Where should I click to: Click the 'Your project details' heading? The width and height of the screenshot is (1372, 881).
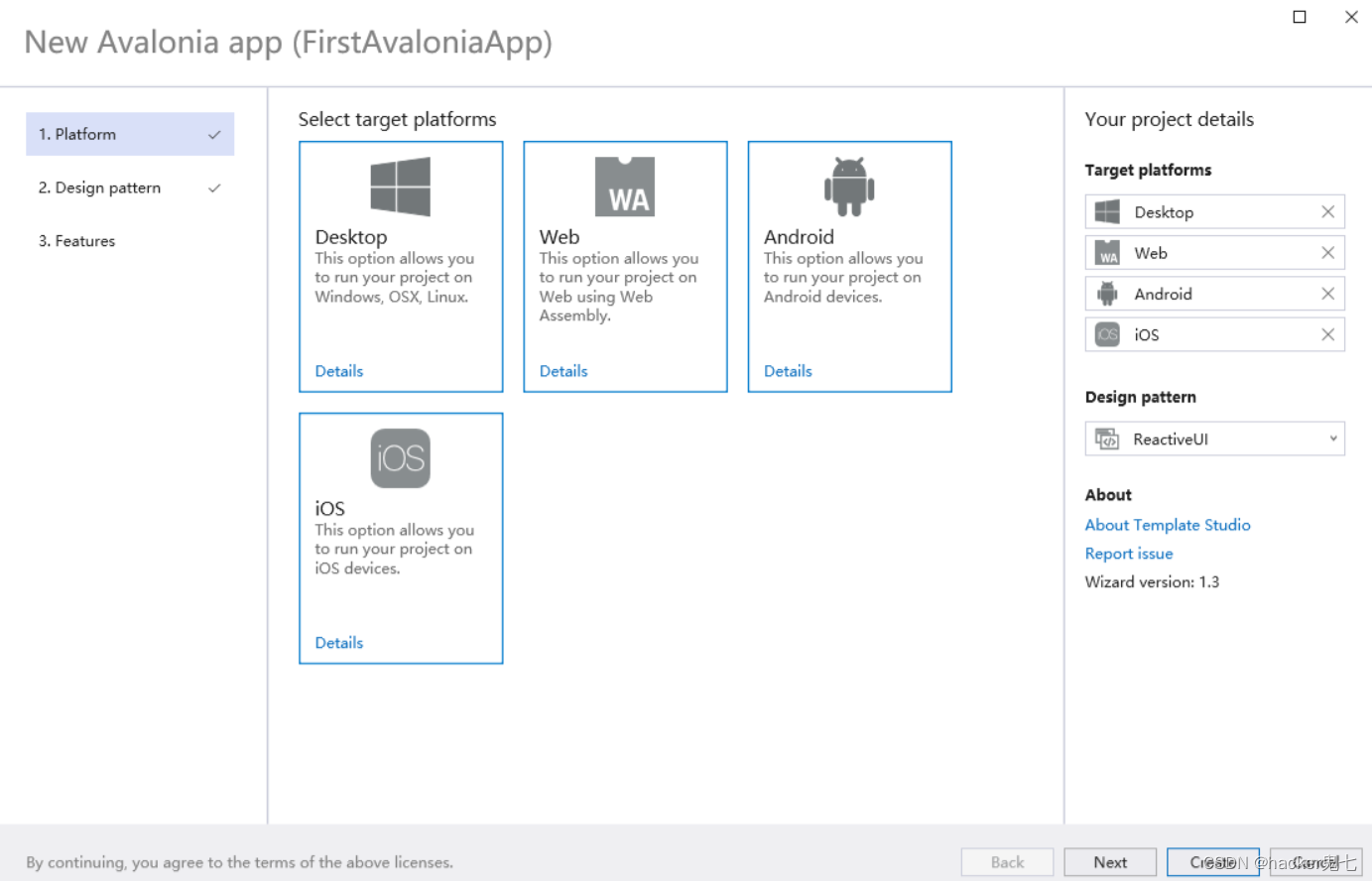[1170, 119]
